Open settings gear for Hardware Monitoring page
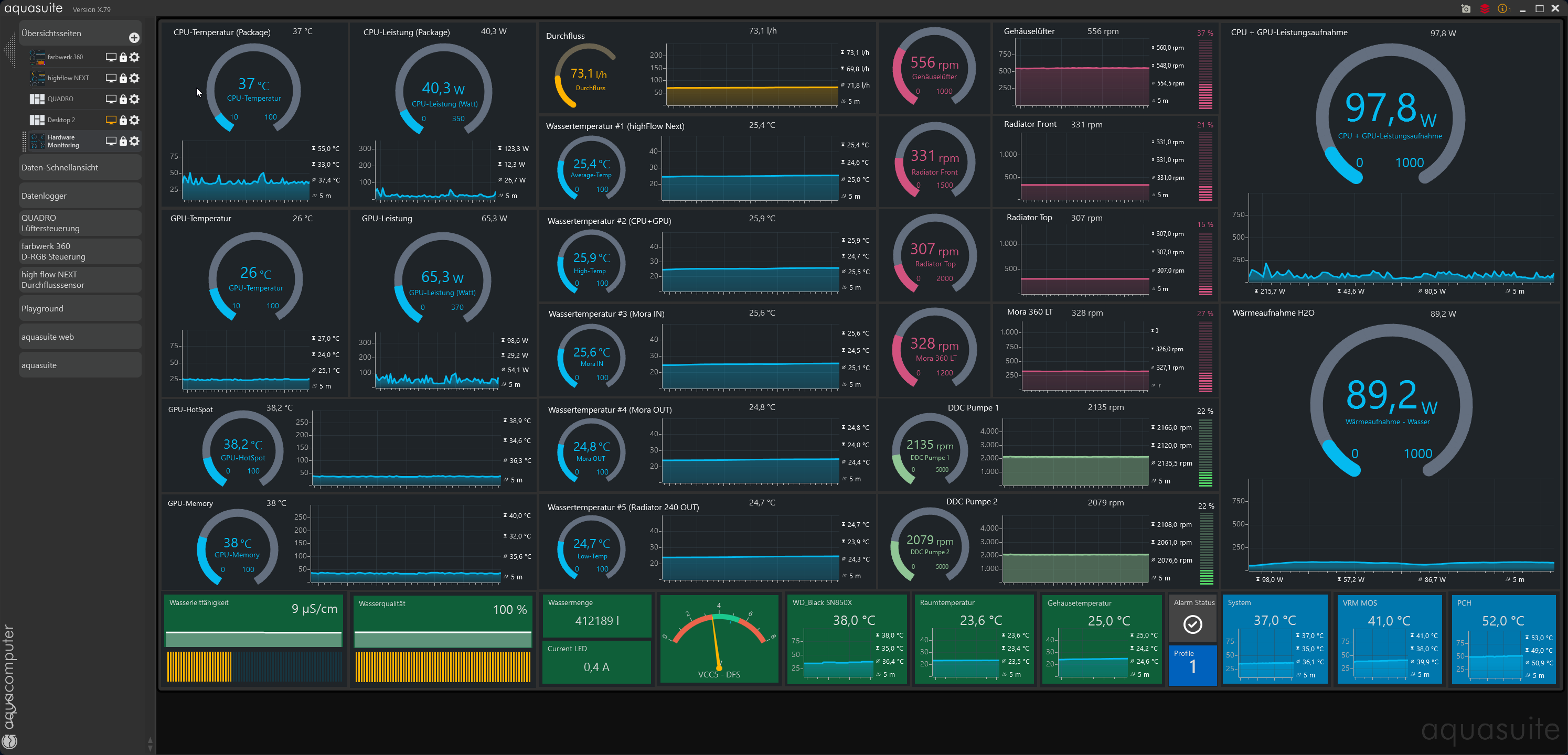This screenshot has width=1568, height=755. pos(134,141)
